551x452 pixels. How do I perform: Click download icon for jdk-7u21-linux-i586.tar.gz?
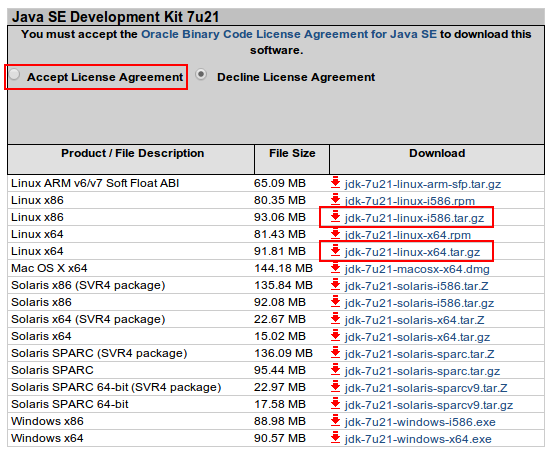pyautogui.click(x=336, y=217)
